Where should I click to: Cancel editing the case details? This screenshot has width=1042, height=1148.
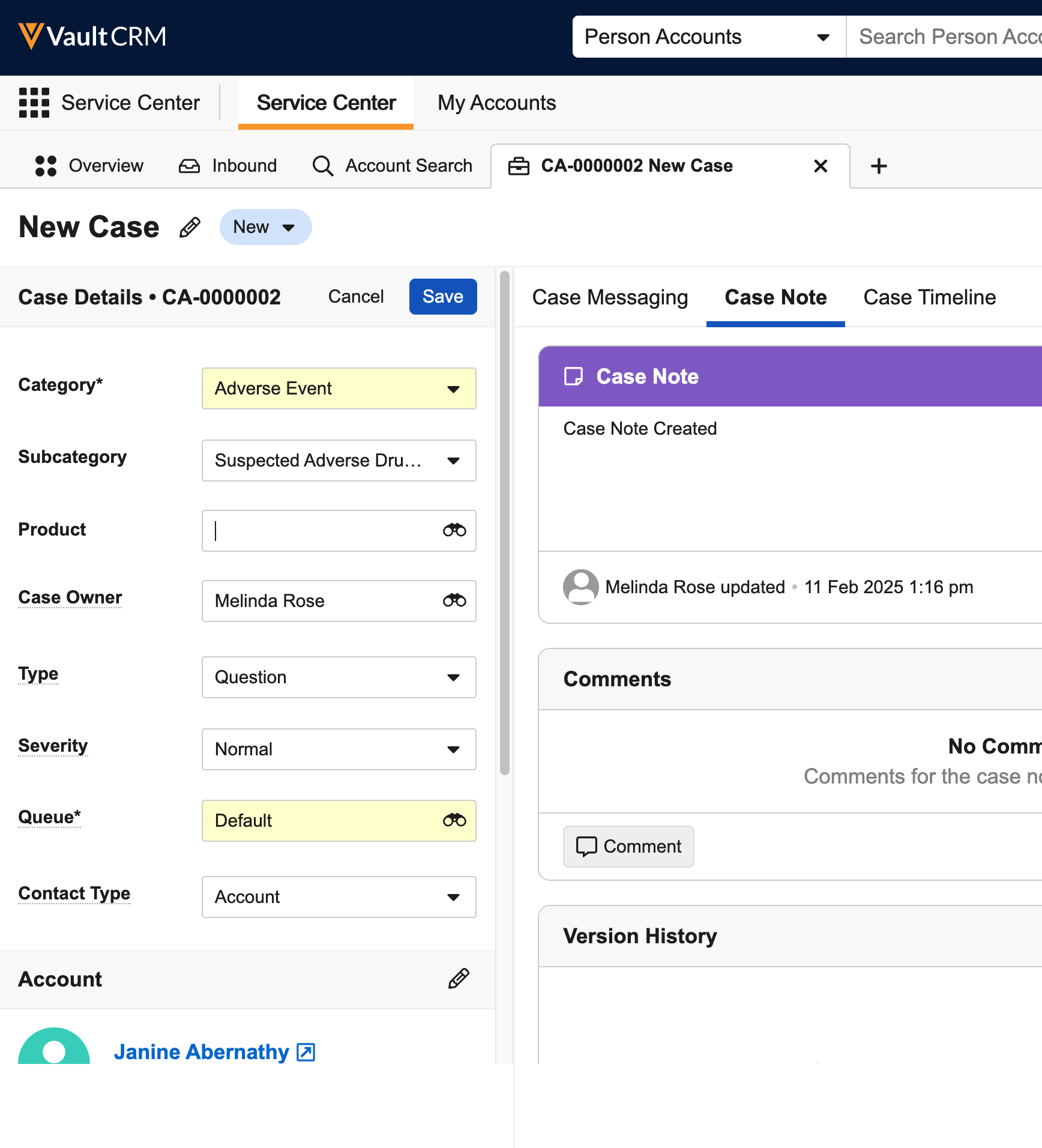coord(355,297)
